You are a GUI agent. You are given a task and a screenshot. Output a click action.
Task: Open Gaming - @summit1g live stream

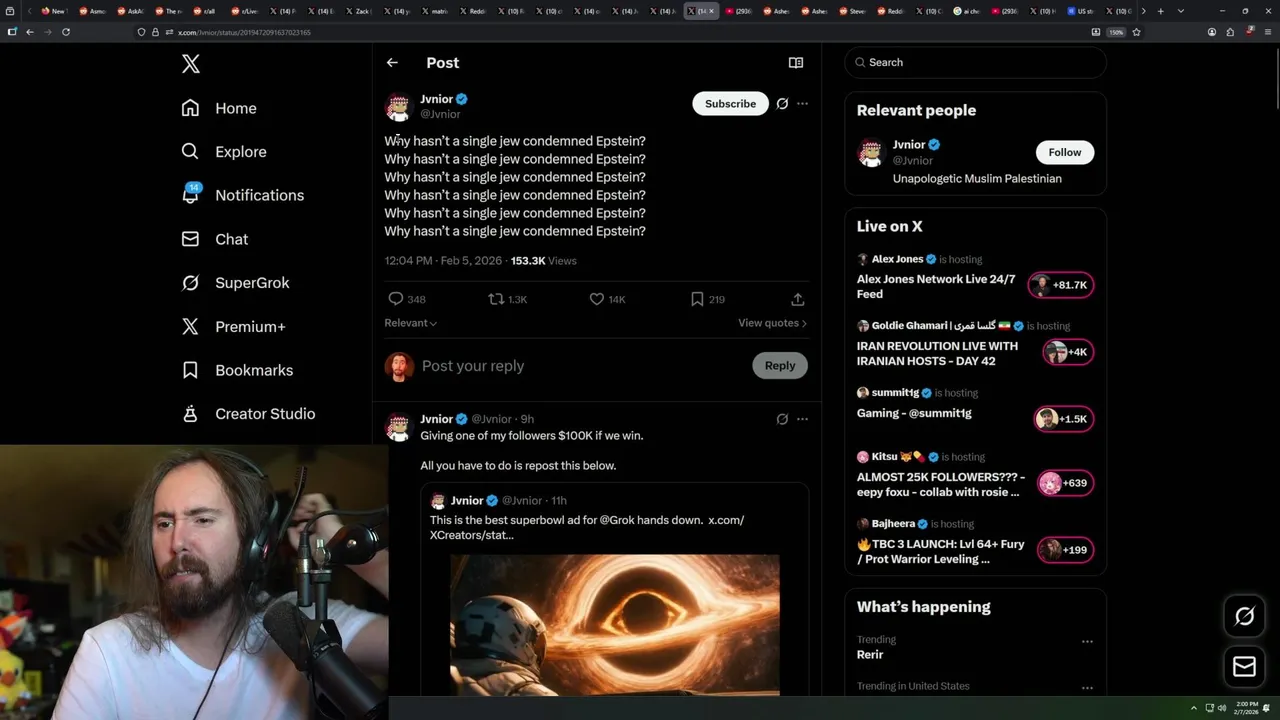click(914, 413)
